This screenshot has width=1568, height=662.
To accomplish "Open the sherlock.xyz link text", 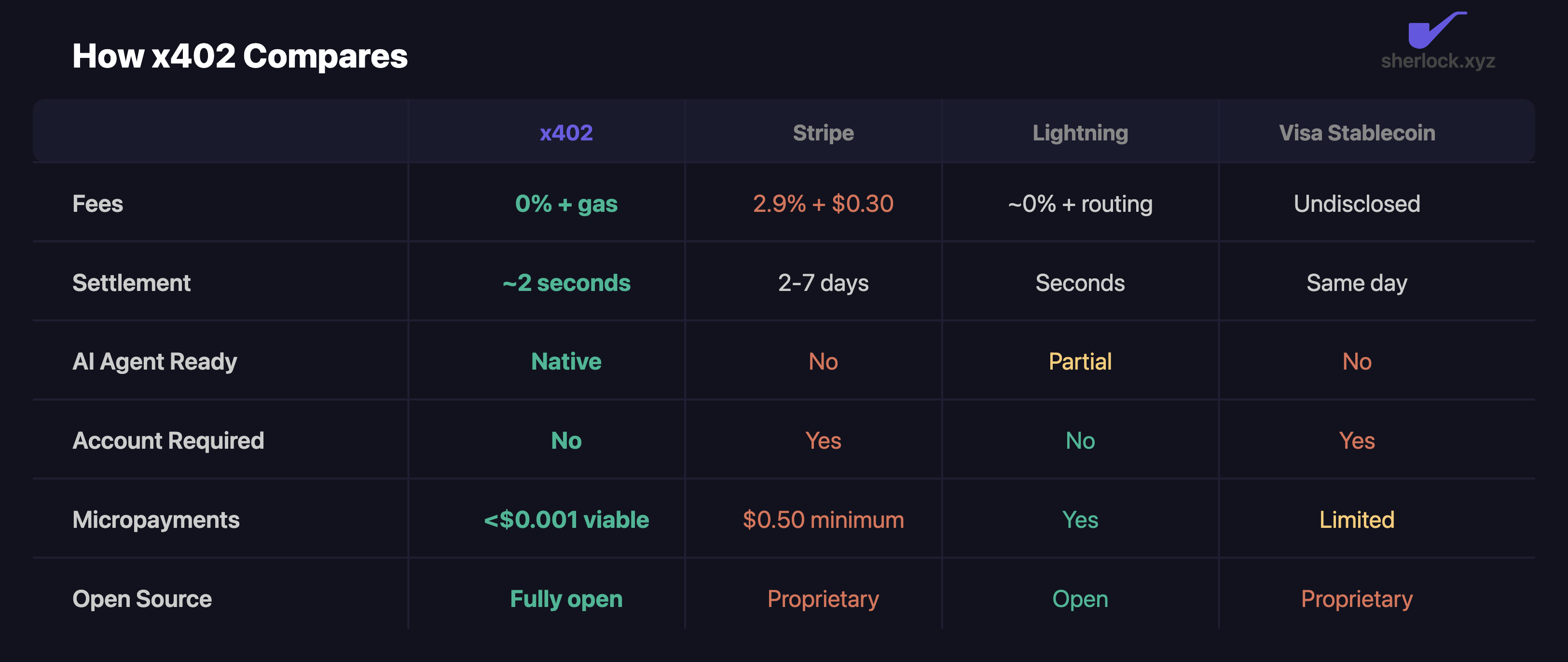I will [1438, 61].
